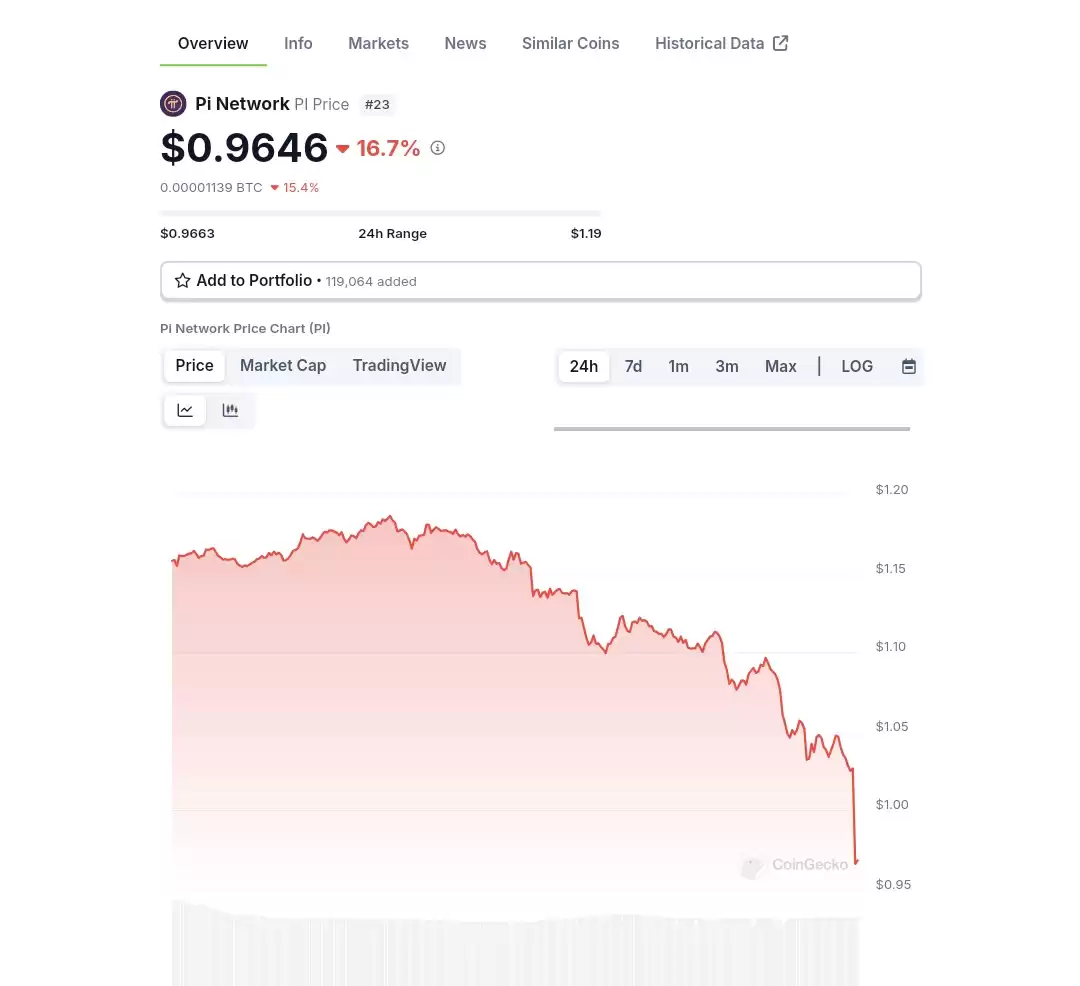Switch to candlestick chart view icon
This screenshot has height=986, width=1080.
click(x=230, y=410)
